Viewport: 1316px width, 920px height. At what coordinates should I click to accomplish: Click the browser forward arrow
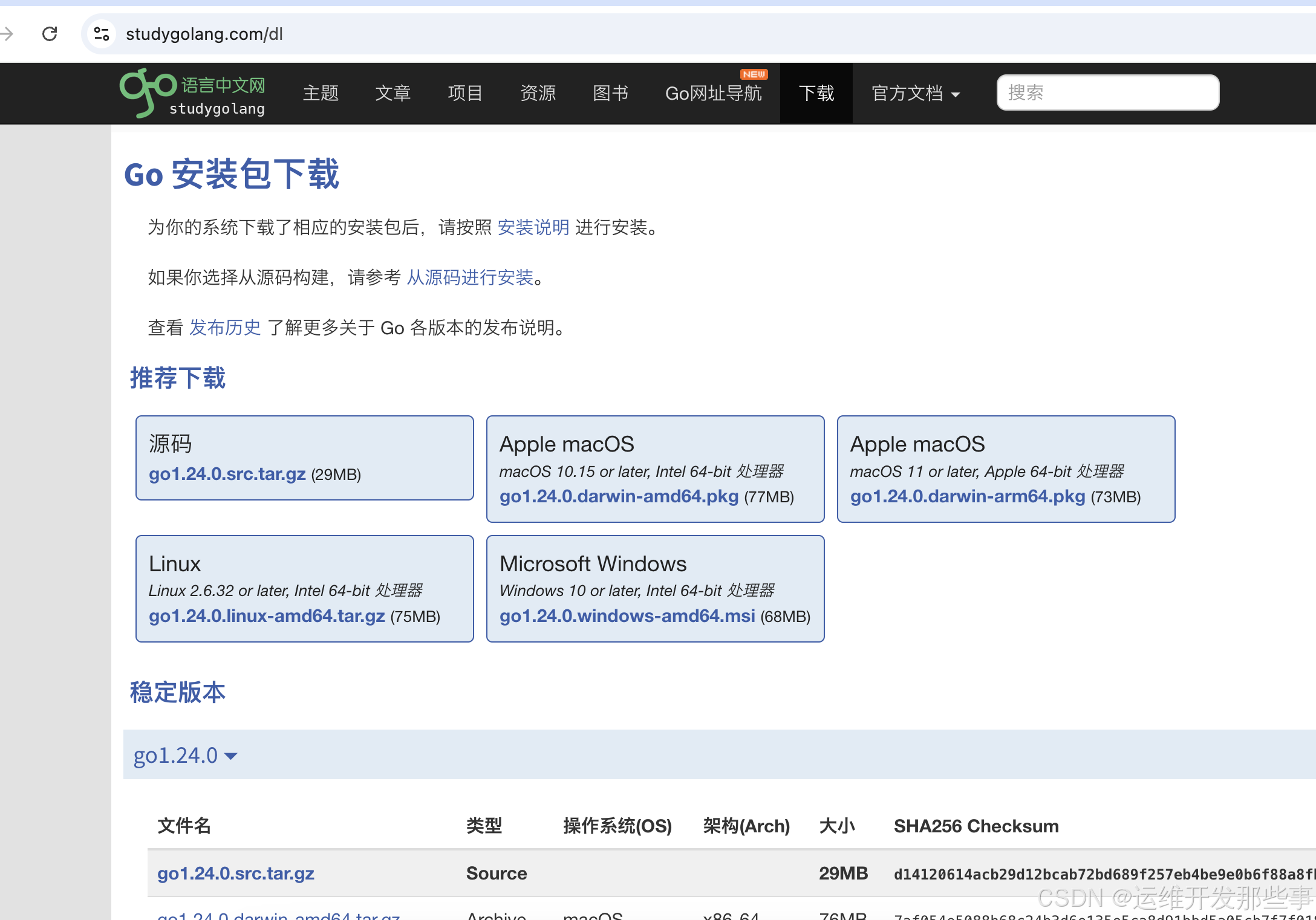click(x=7, y=34)
